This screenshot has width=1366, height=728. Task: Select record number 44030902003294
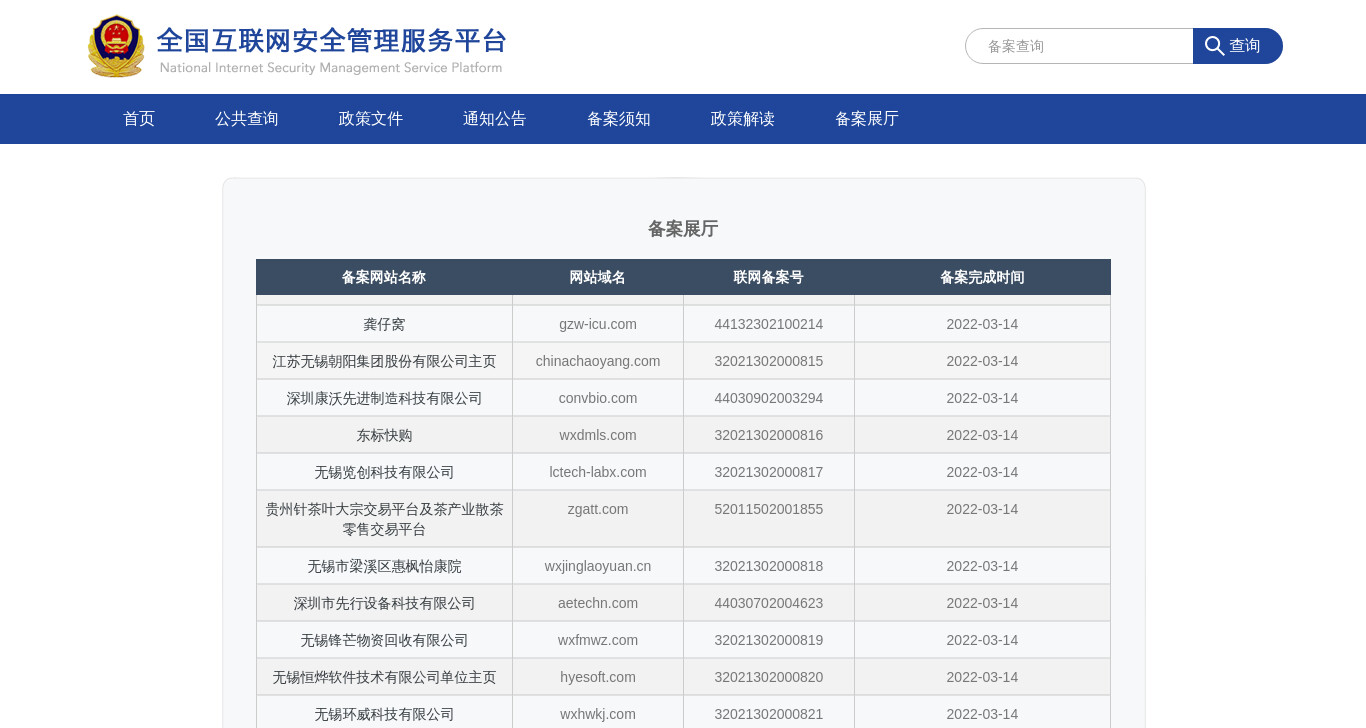(769, 398)
